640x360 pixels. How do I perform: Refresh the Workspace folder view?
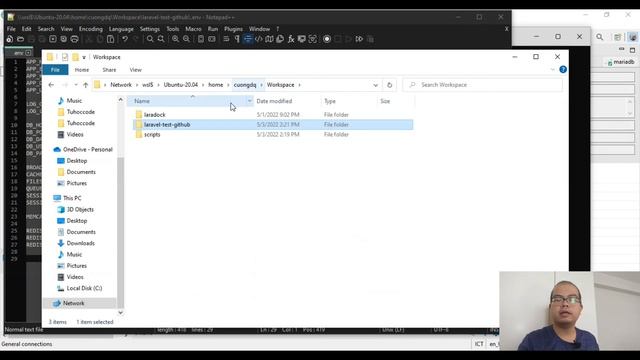click(389, 85)
